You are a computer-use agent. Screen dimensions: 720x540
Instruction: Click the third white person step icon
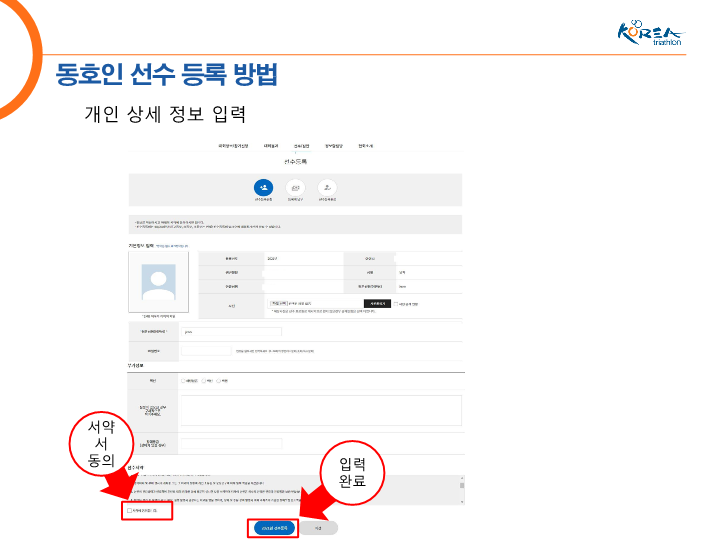[327, 187]
